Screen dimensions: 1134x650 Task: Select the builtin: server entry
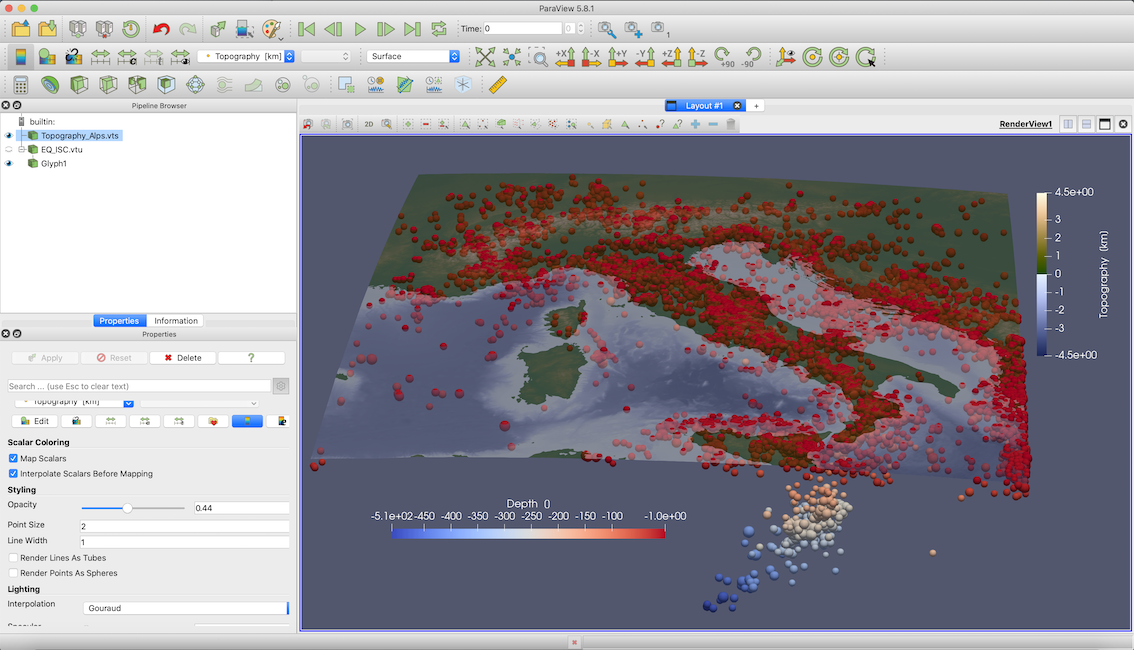pyautogui.click(x=42, y=121)
